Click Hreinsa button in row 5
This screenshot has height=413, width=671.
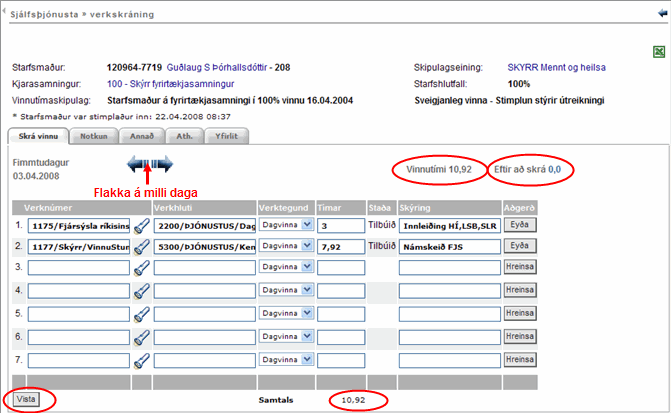click(x=520, y=313)
